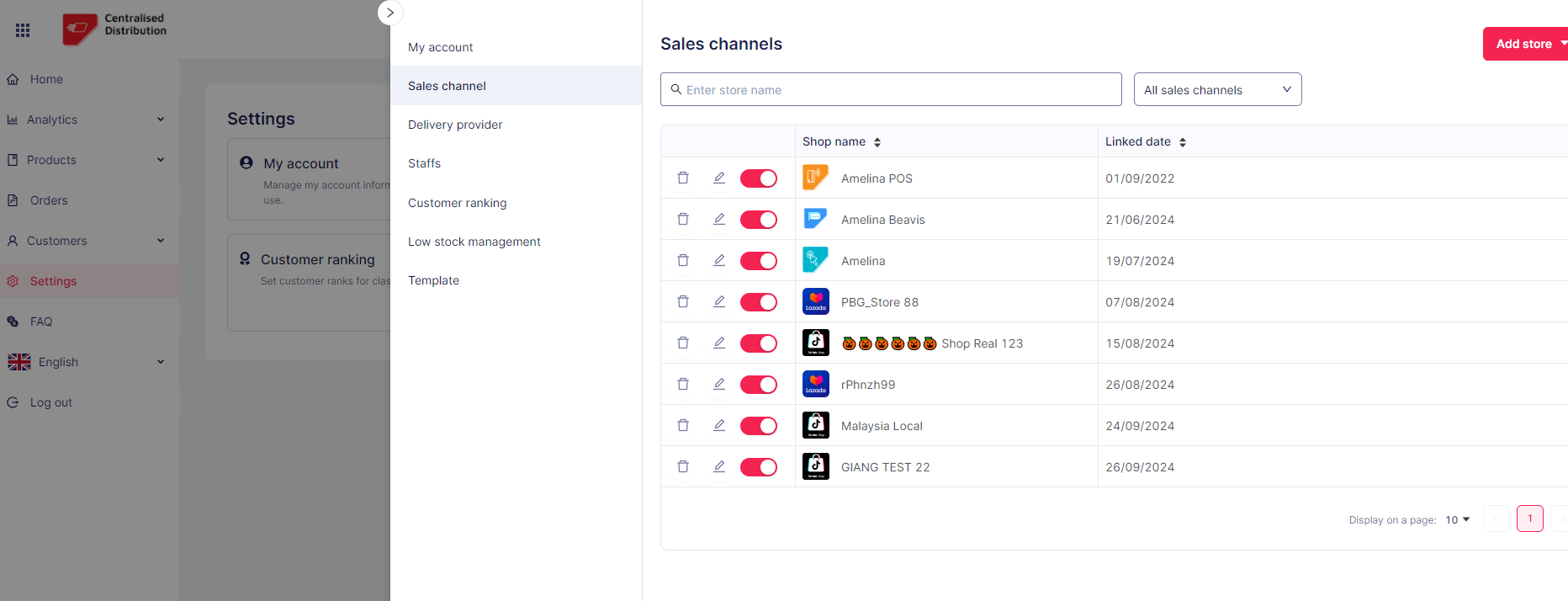The height and width of the screenshot is (601, 1568).
Task: Delete the Amelina POS store
Action: click(683, 178)
